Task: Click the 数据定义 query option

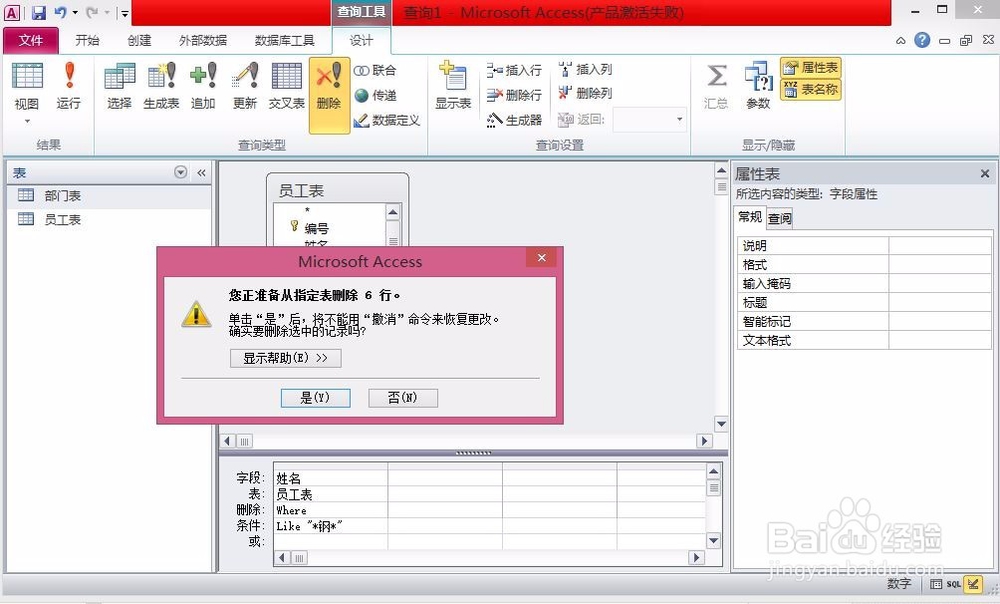Action: (386, 120)
